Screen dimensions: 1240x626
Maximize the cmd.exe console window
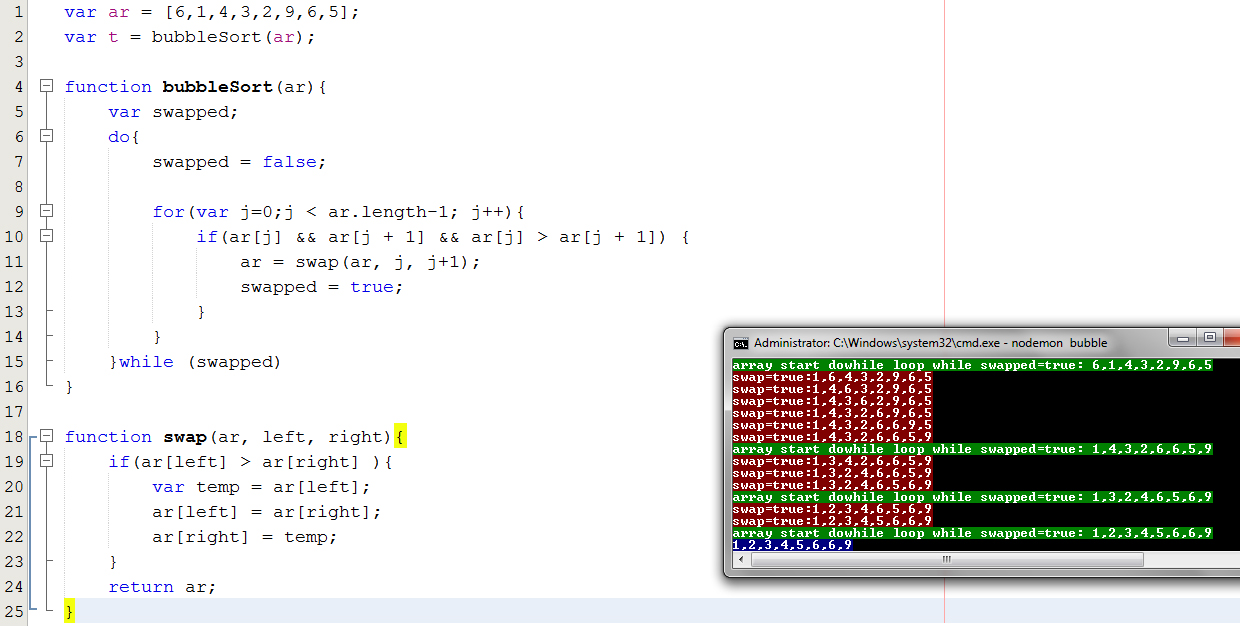[x=1209, y=338]
